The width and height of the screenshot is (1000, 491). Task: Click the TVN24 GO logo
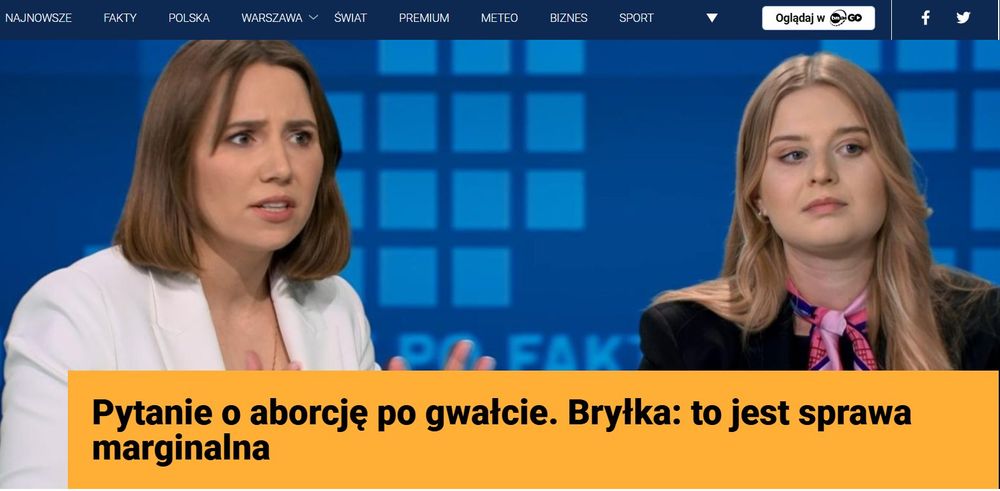(846, 18)
